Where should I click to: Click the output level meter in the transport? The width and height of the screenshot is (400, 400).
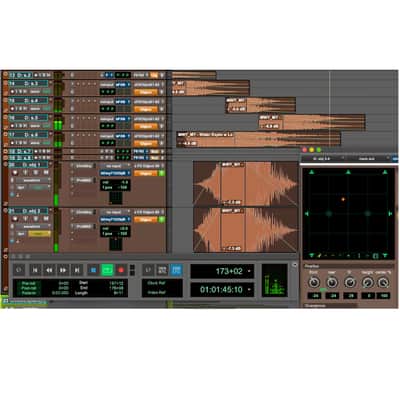275,280
